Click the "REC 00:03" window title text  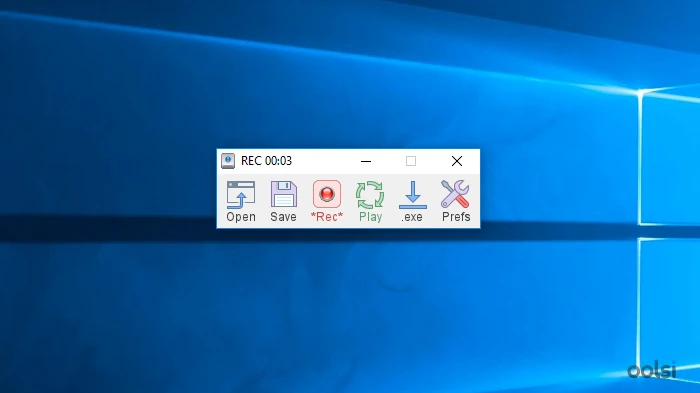266,161
